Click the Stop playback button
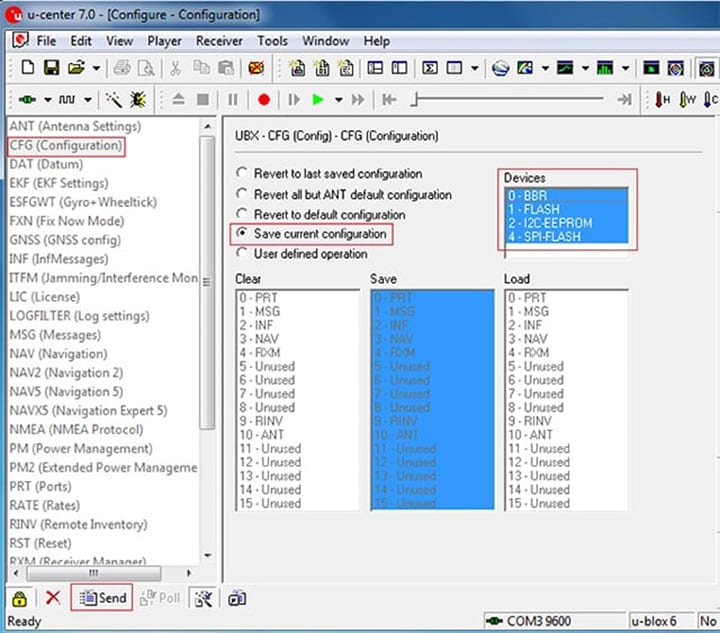Screen dimensions: 720x633 202,99
